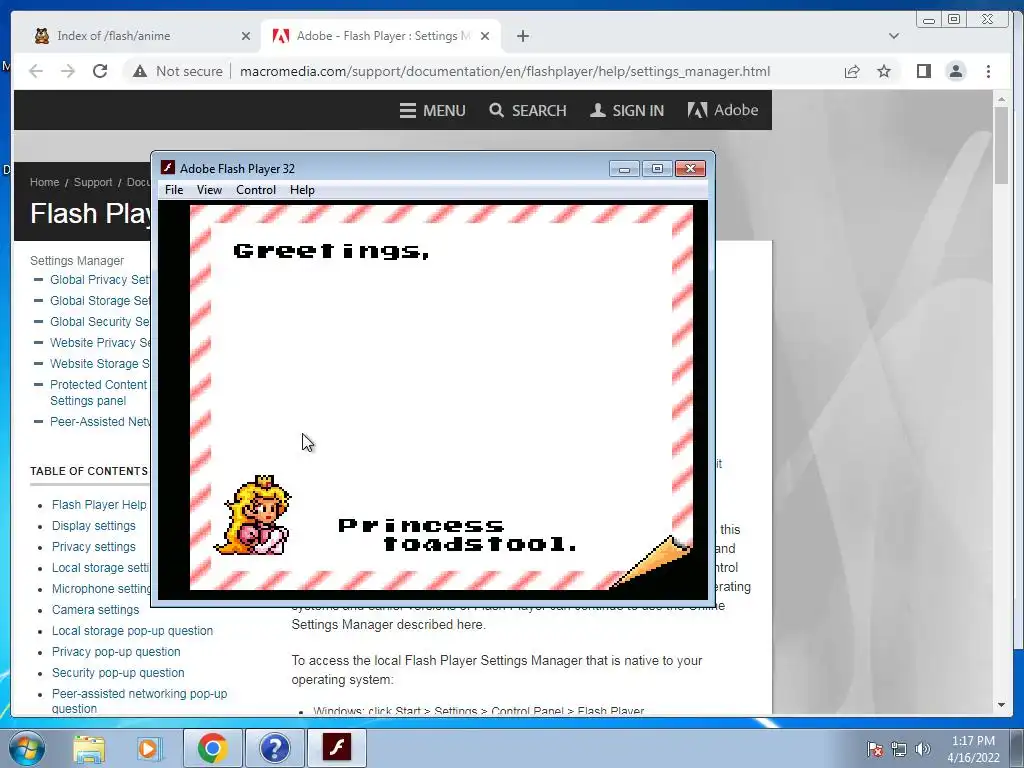Open Flash Player Help contents link
The width and height of the screenshot is (1024, 768).
[x=99, y=505]
